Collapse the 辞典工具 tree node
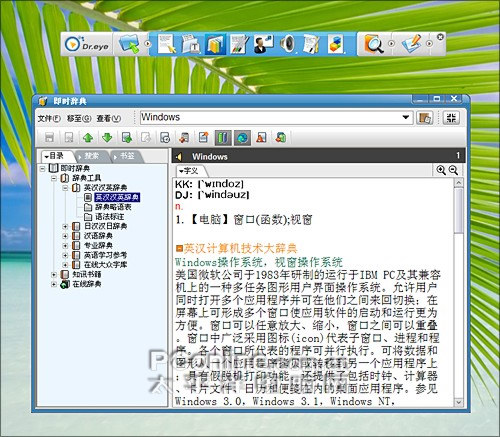This screenshot has height=437, width=500. click(x=54, y=178)
